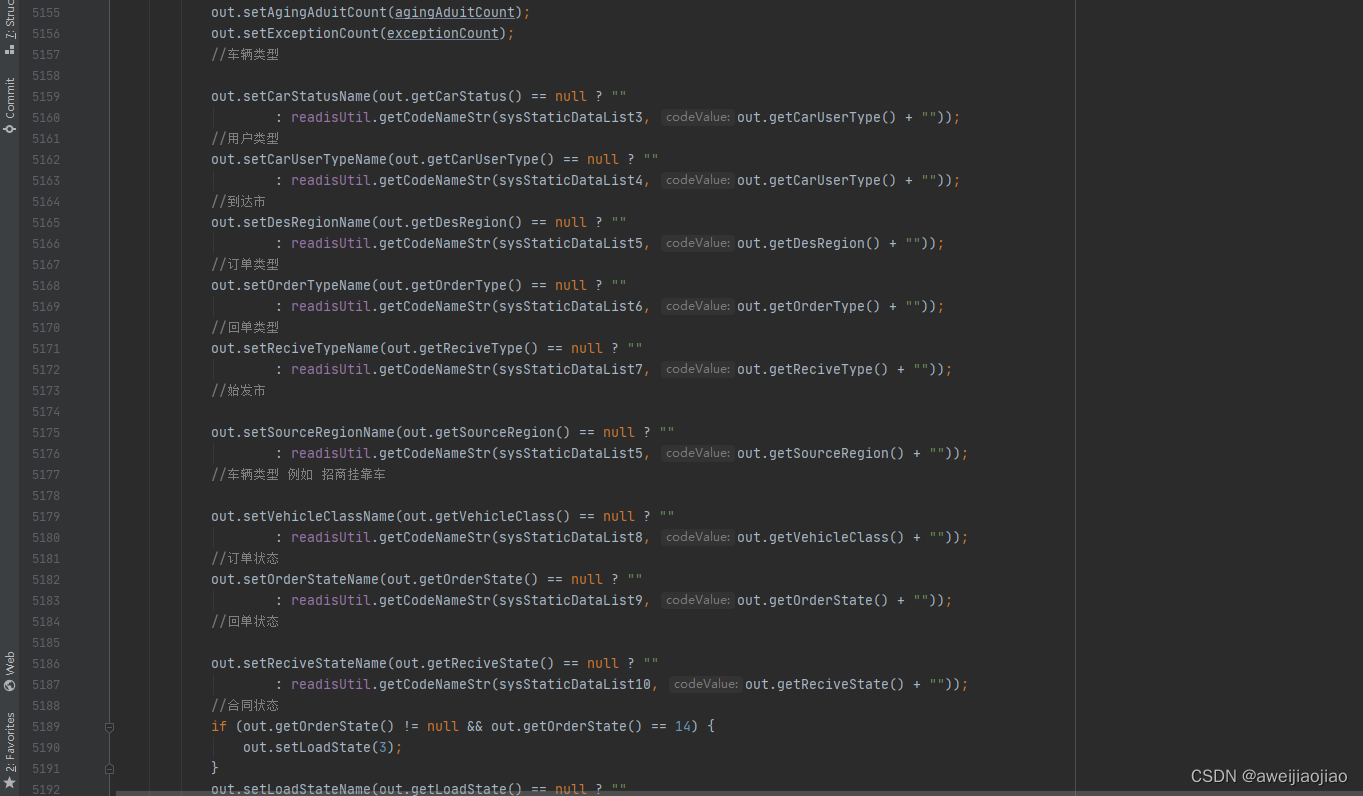Click the underlined exceptionCount argument
The image size is (1363, 796).
[443, 34]
